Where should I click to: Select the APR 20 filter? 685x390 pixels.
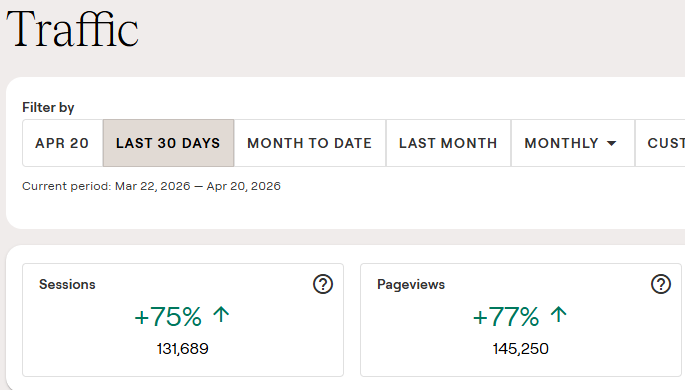click(62, 143)
